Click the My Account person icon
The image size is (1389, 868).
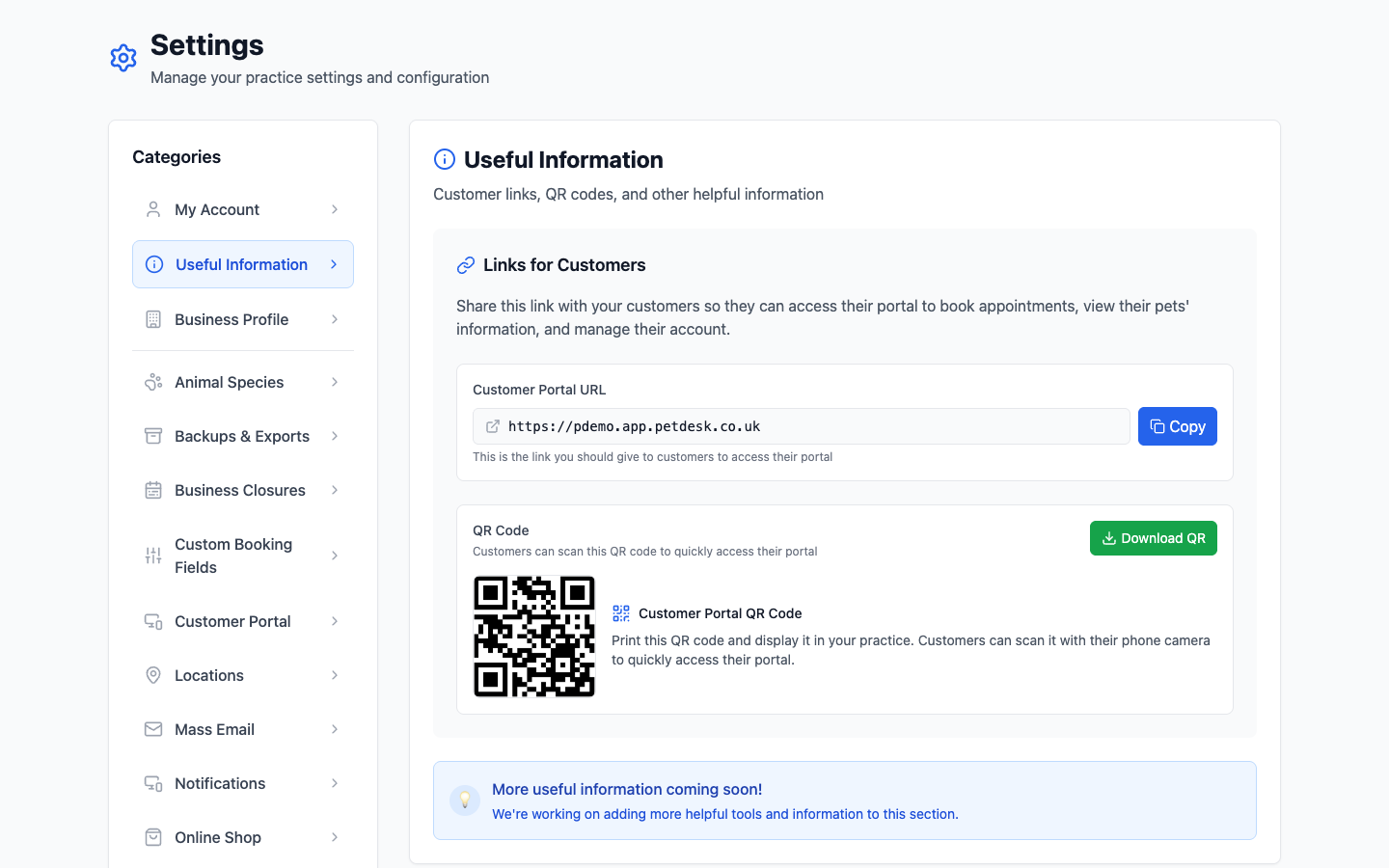point(153,209)
